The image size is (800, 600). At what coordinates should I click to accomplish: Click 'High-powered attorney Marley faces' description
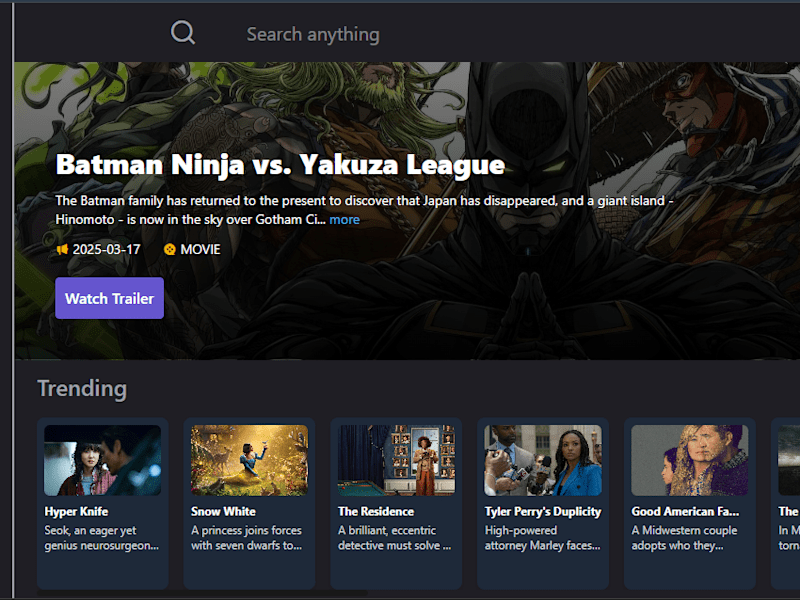(x=542, y=538)
